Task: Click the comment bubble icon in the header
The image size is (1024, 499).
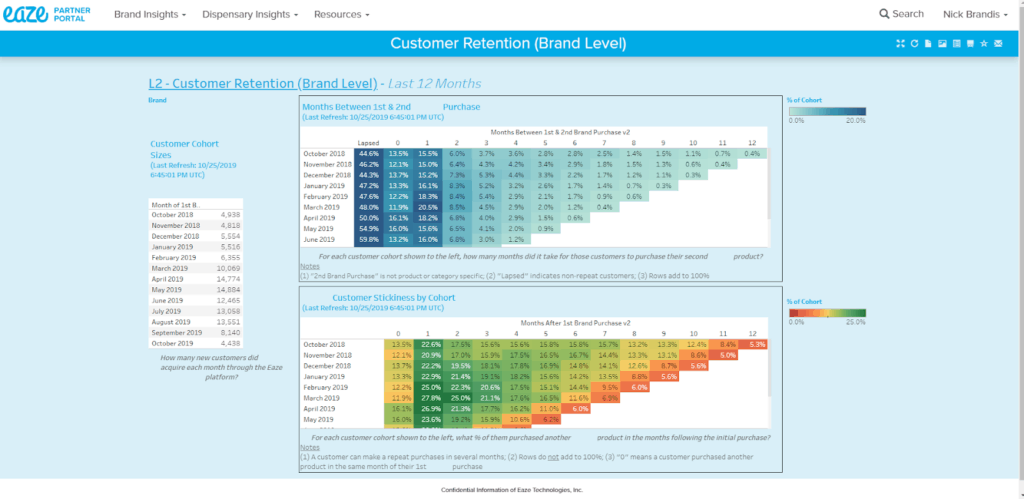Action: pyautogui.click(x=970, y=44)
